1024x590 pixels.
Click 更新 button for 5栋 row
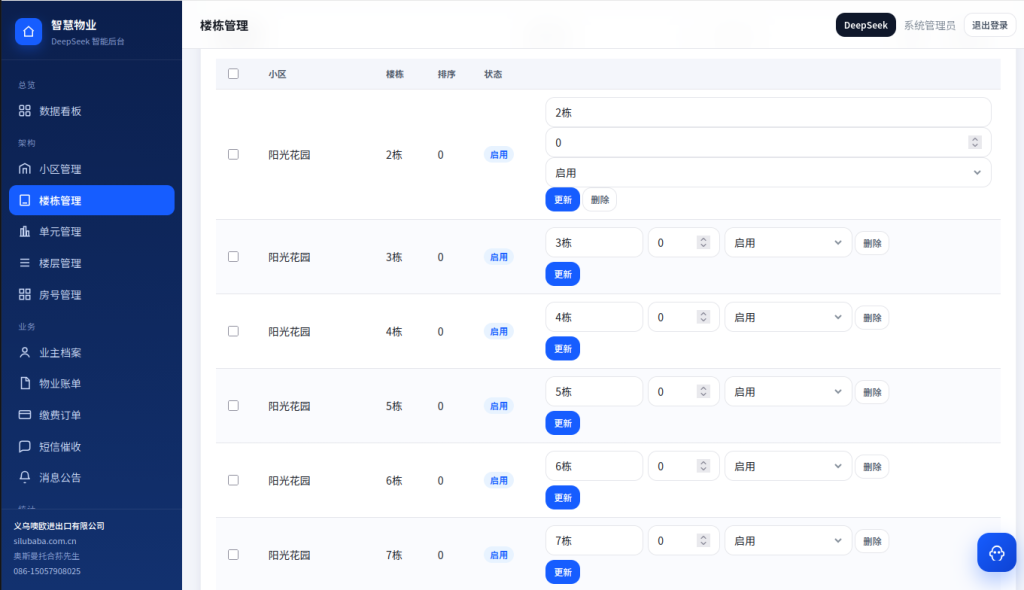point(562,423)
